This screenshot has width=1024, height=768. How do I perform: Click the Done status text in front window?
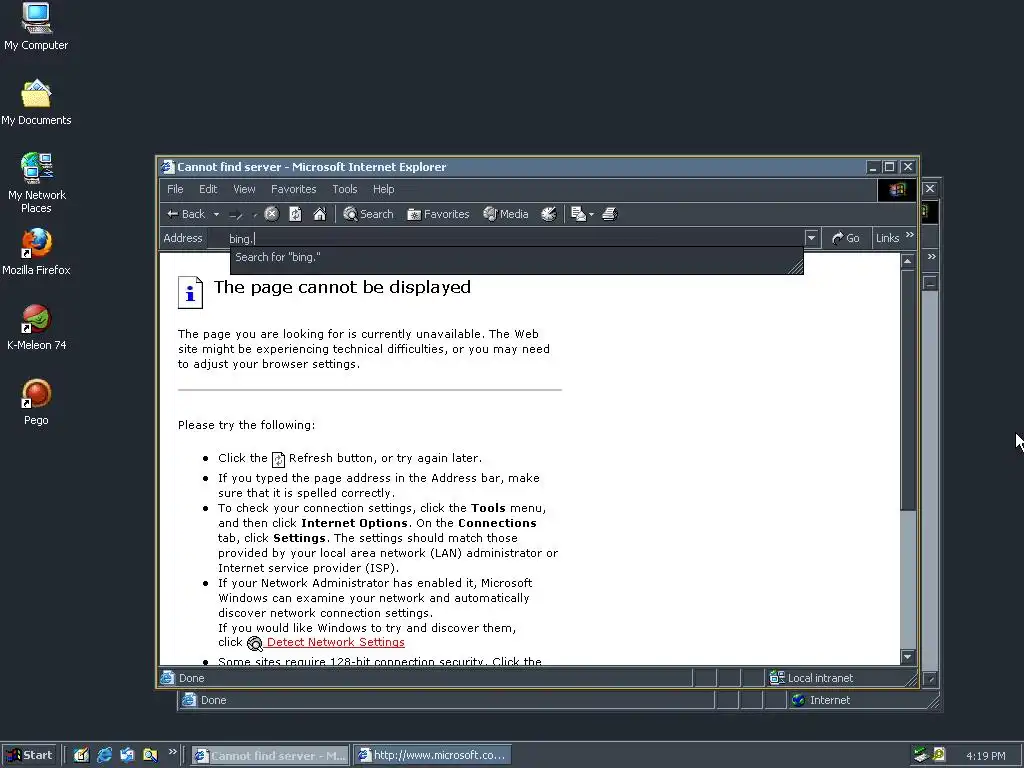click(191, 678)
